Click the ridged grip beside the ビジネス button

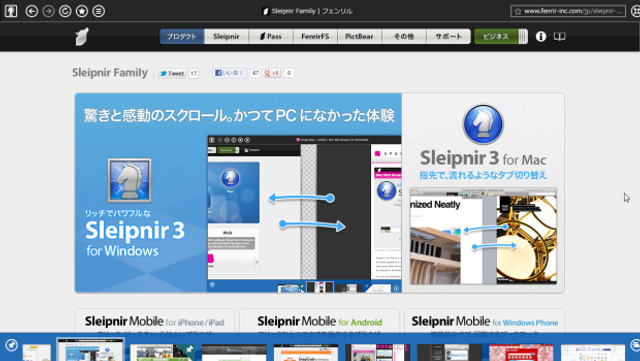coord(523,36)
